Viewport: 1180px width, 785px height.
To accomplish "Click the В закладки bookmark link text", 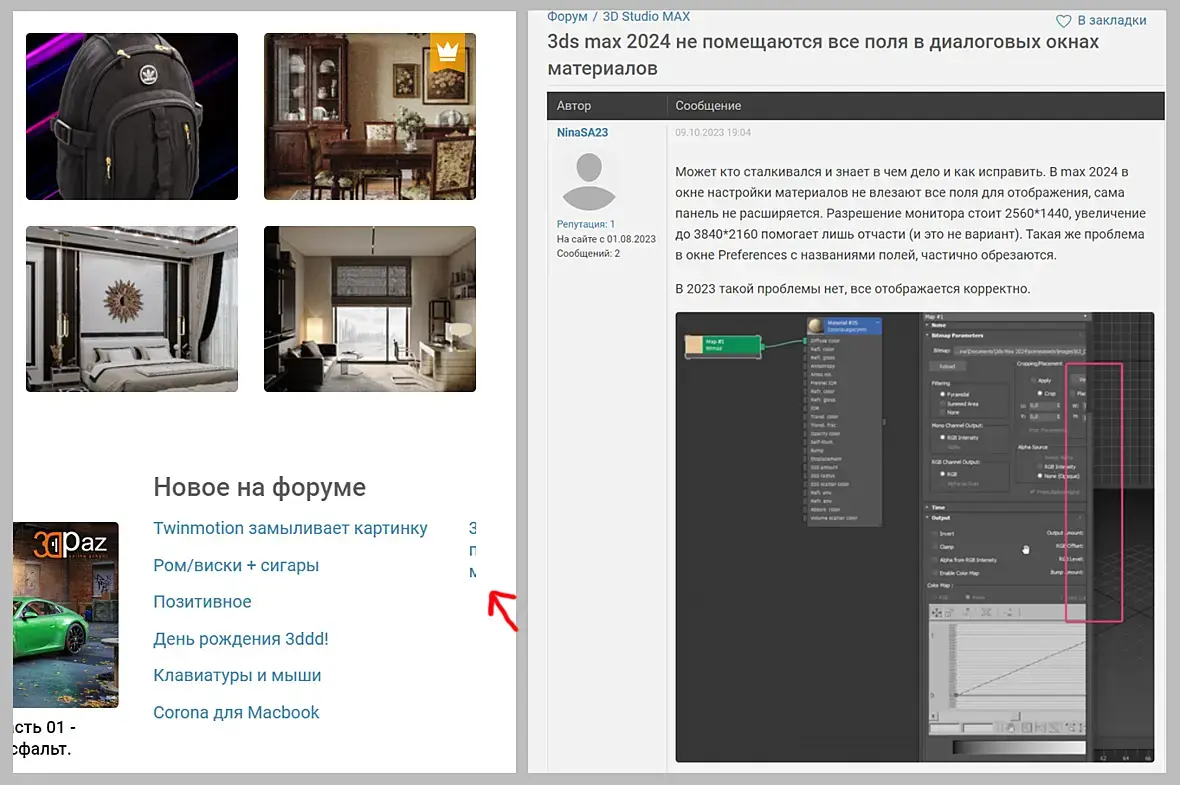I will pos(1112,20).
